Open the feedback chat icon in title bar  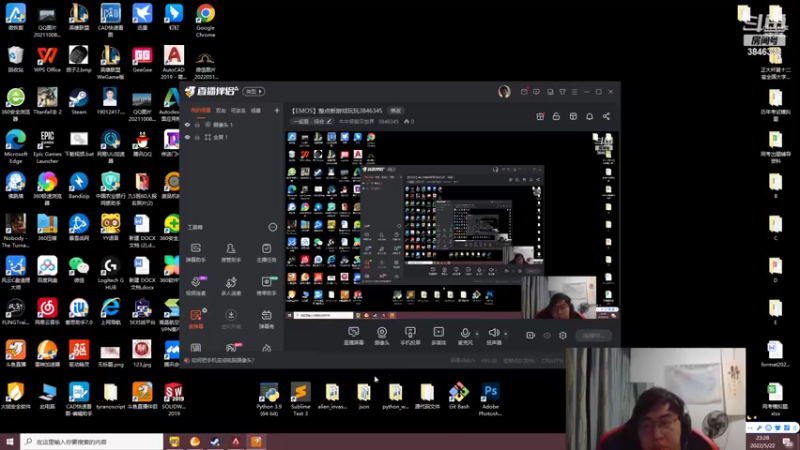pyautogui.click(x=536, y=92)
